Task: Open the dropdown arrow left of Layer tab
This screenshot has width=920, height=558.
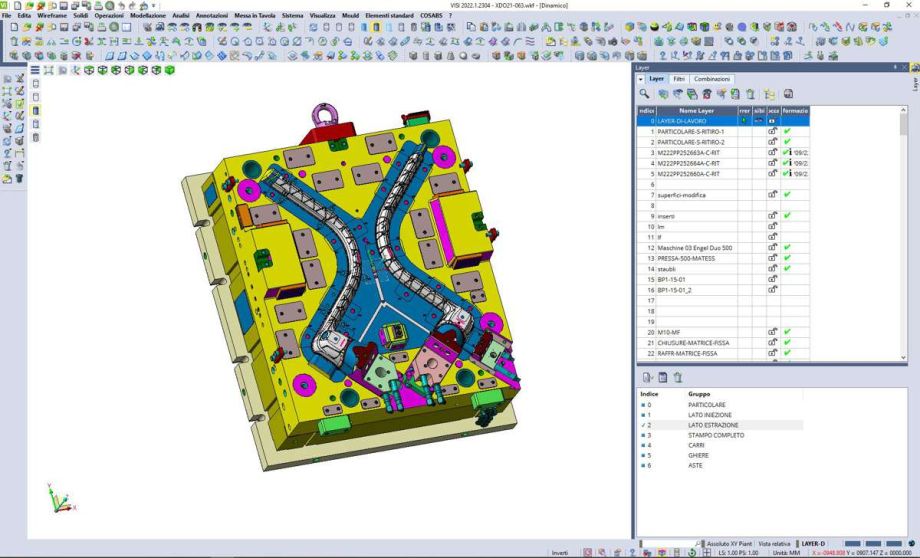Action: tap(641, 79)
